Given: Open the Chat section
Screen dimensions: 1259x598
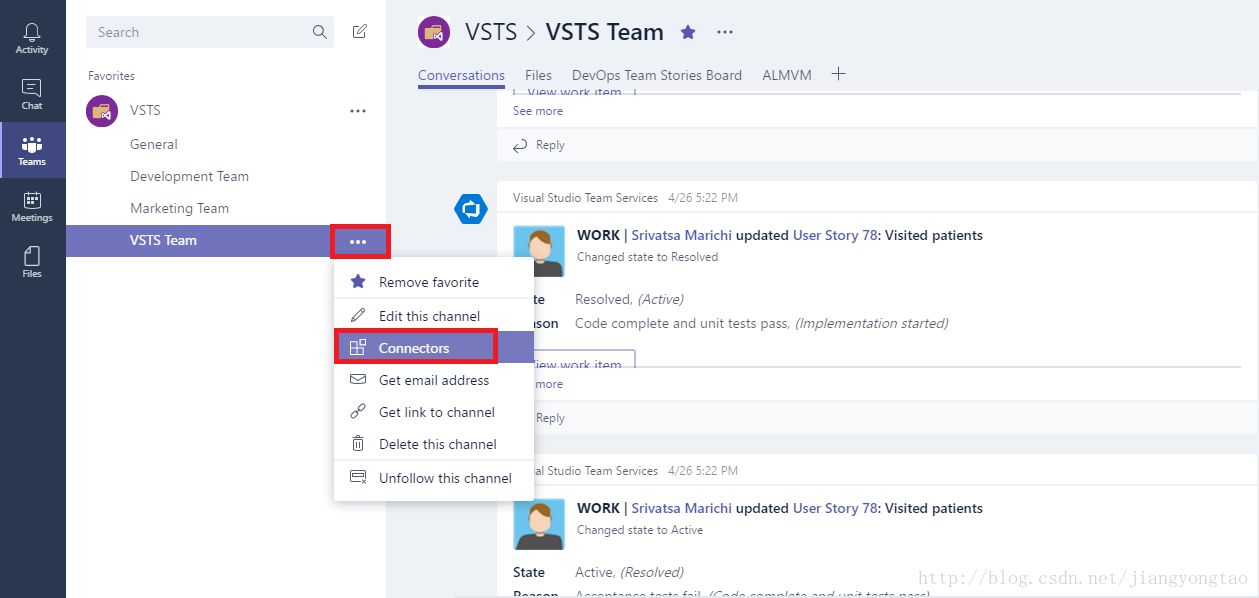Looking at the screenshot, I should [32, 94].
